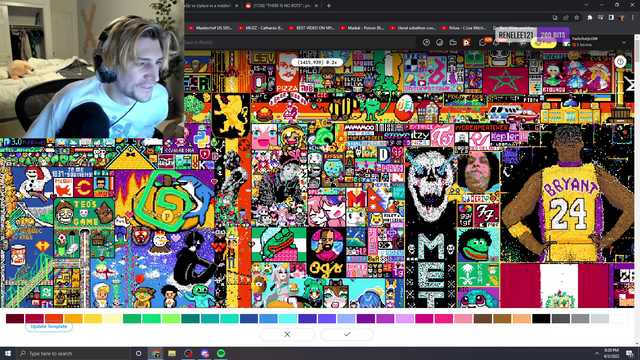The width and height of the screenshot is (640, 360).
Task: Open Chrome from the taskbar
Action: (x=156, y=353)
